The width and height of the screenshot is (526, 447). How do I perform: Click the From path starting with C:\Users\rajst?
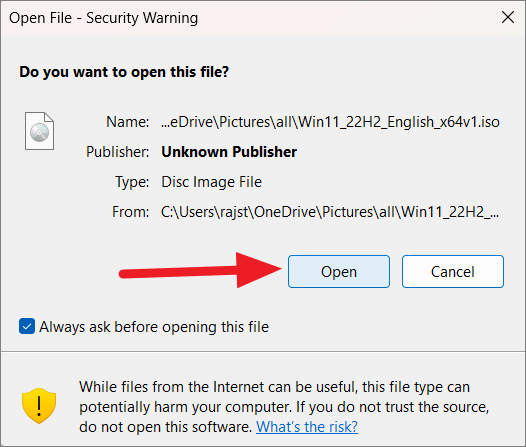pos(330,212)
